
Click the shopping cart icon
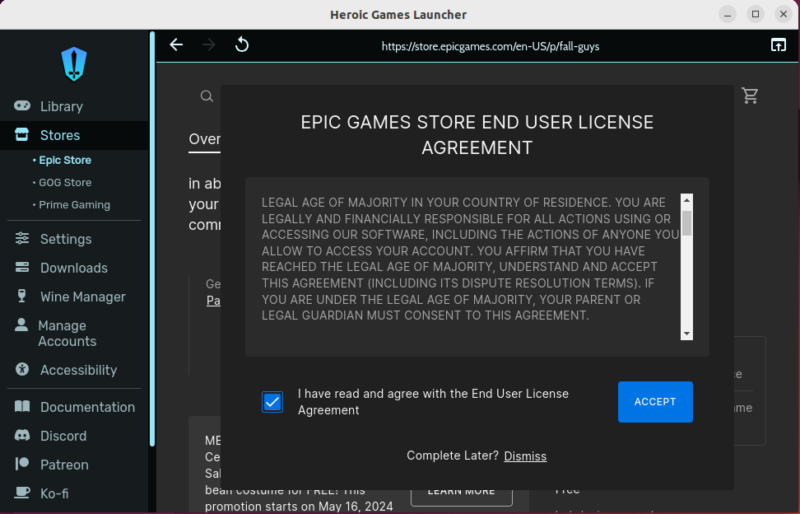pyautogui.click(x=750, y=96)
